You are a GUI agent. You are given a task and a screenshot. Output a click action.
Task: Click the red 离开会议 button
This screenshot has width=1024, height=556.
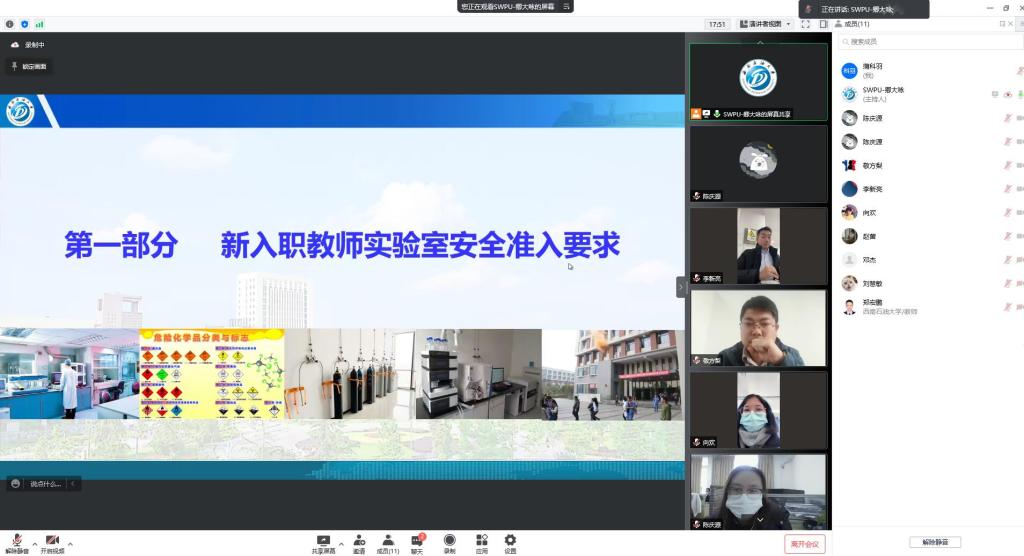804,544
